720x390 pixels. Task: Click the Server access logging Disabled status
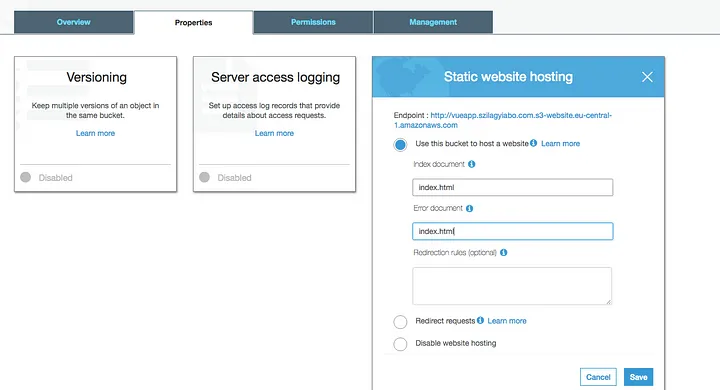point(225,178)
